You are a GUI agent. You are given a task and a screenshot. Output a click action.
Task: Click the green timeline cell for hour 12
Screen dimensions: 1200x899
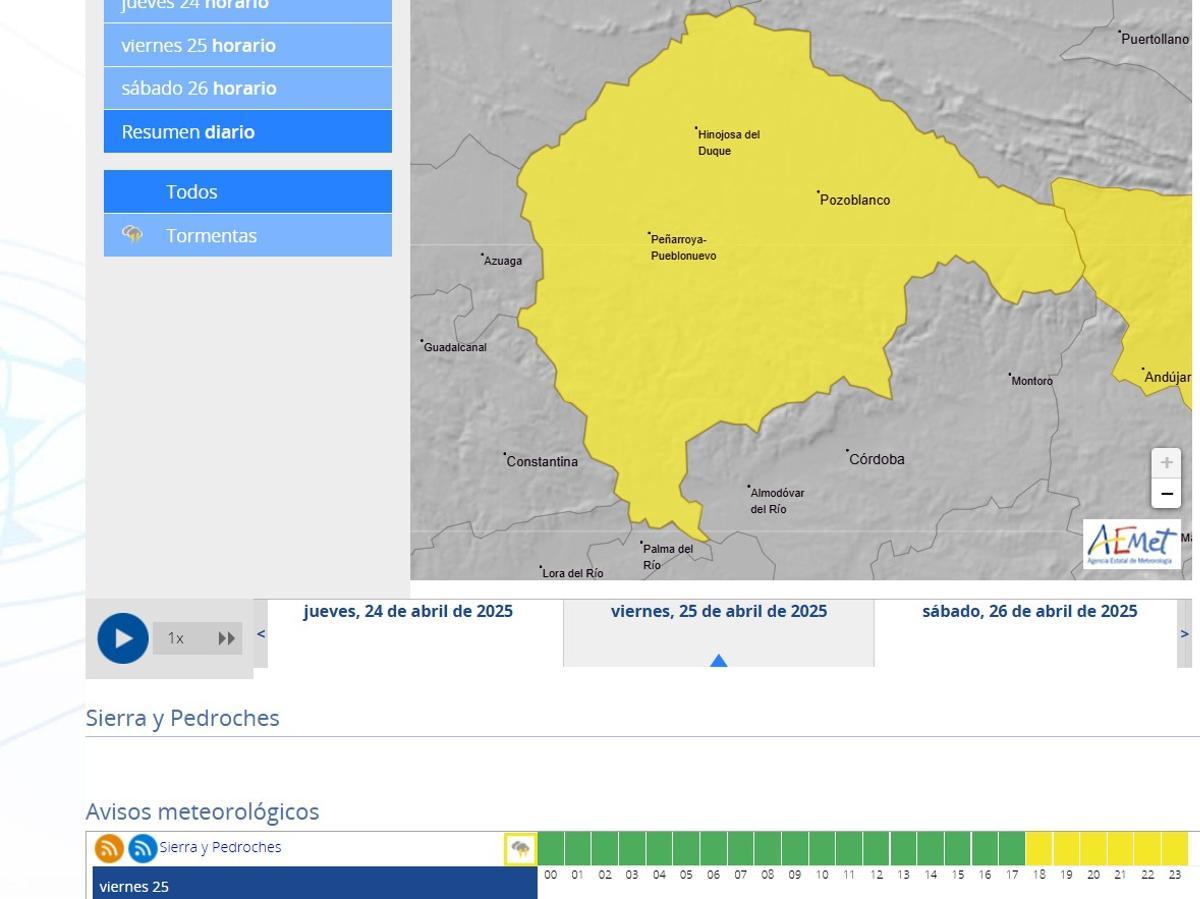tap(876, 848)
